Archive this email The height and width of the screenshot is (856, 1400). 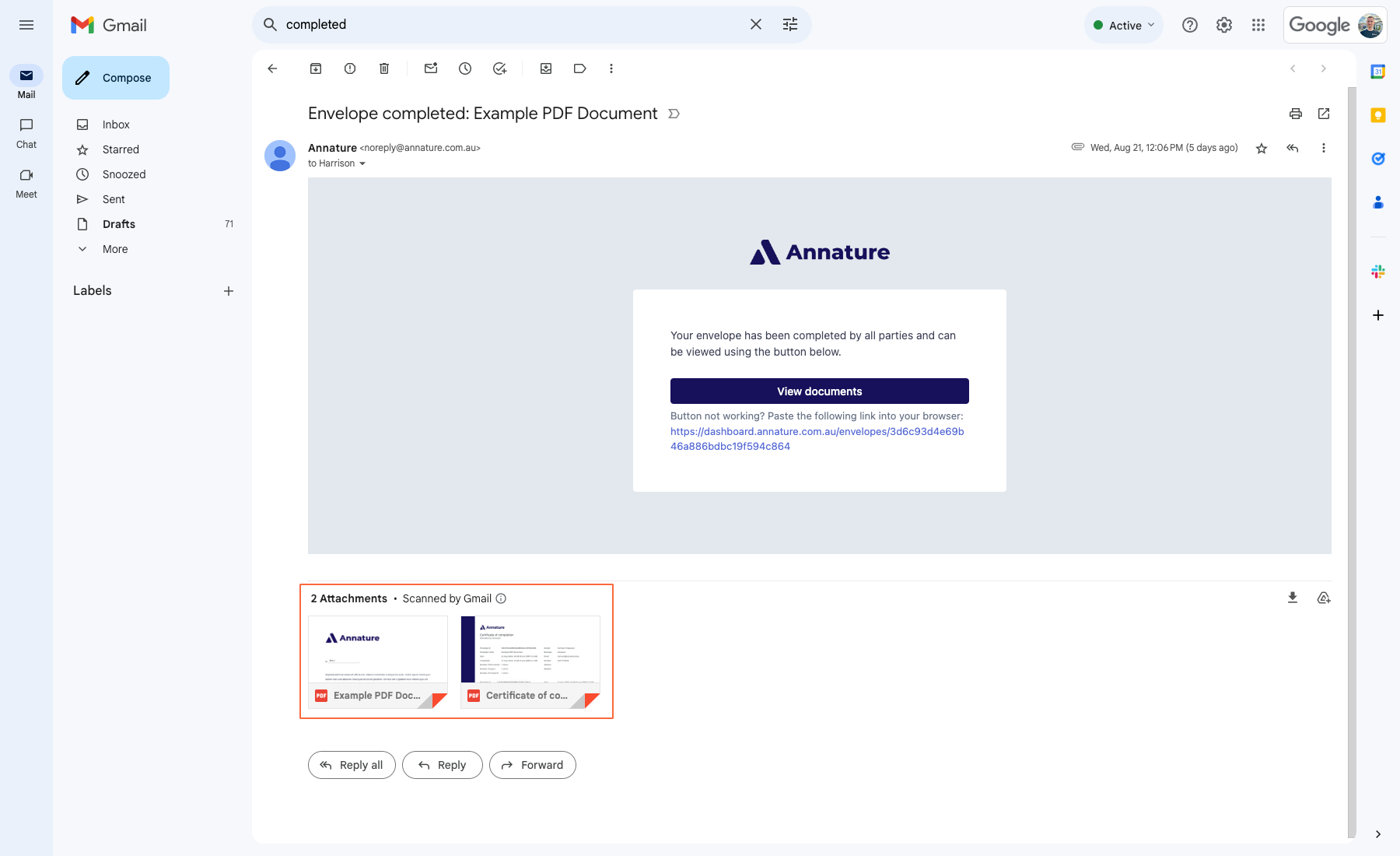pyautogui.click(x=316, y=68)
